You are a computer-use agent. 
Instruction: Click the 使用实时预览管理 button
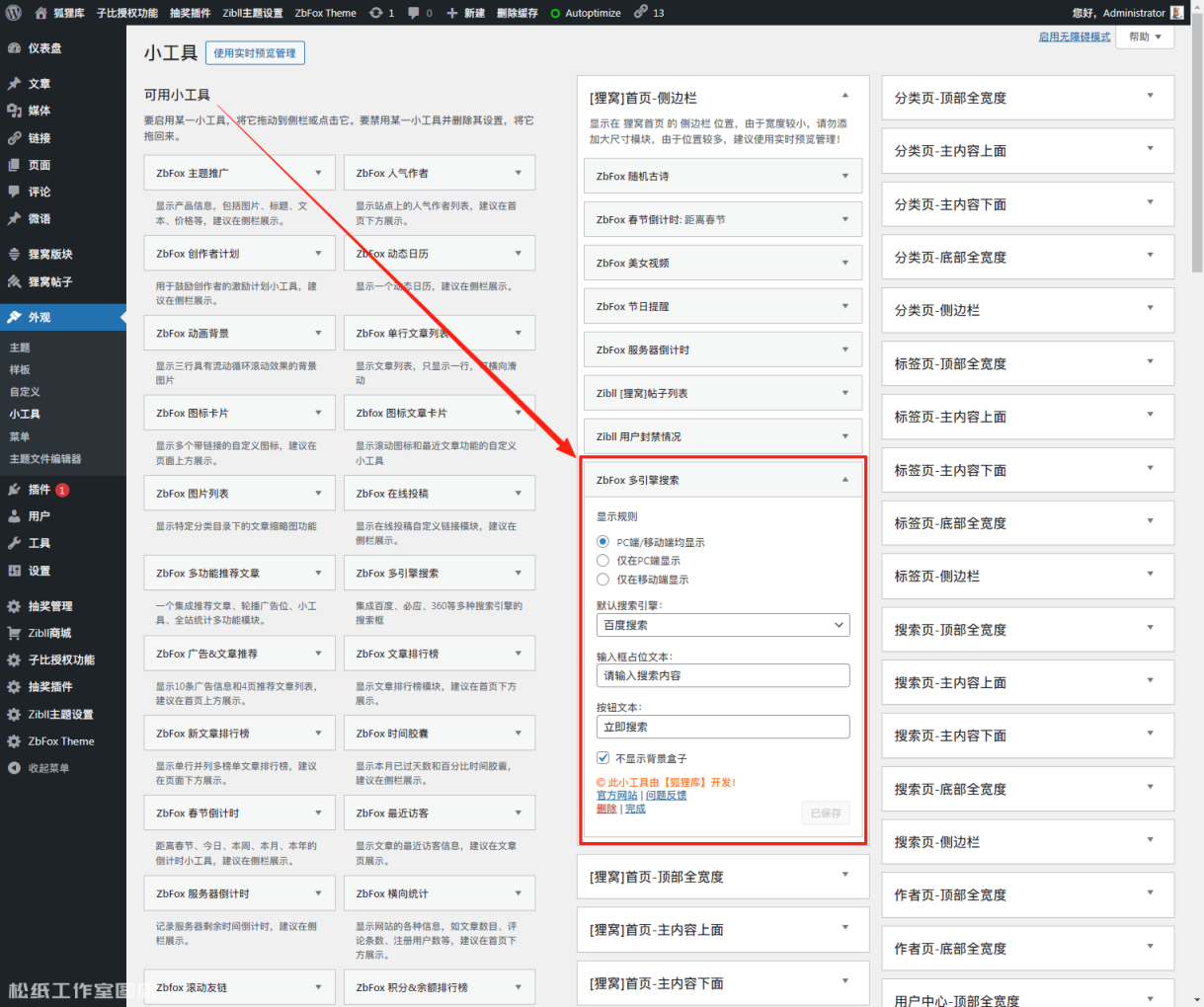point(255,53)
